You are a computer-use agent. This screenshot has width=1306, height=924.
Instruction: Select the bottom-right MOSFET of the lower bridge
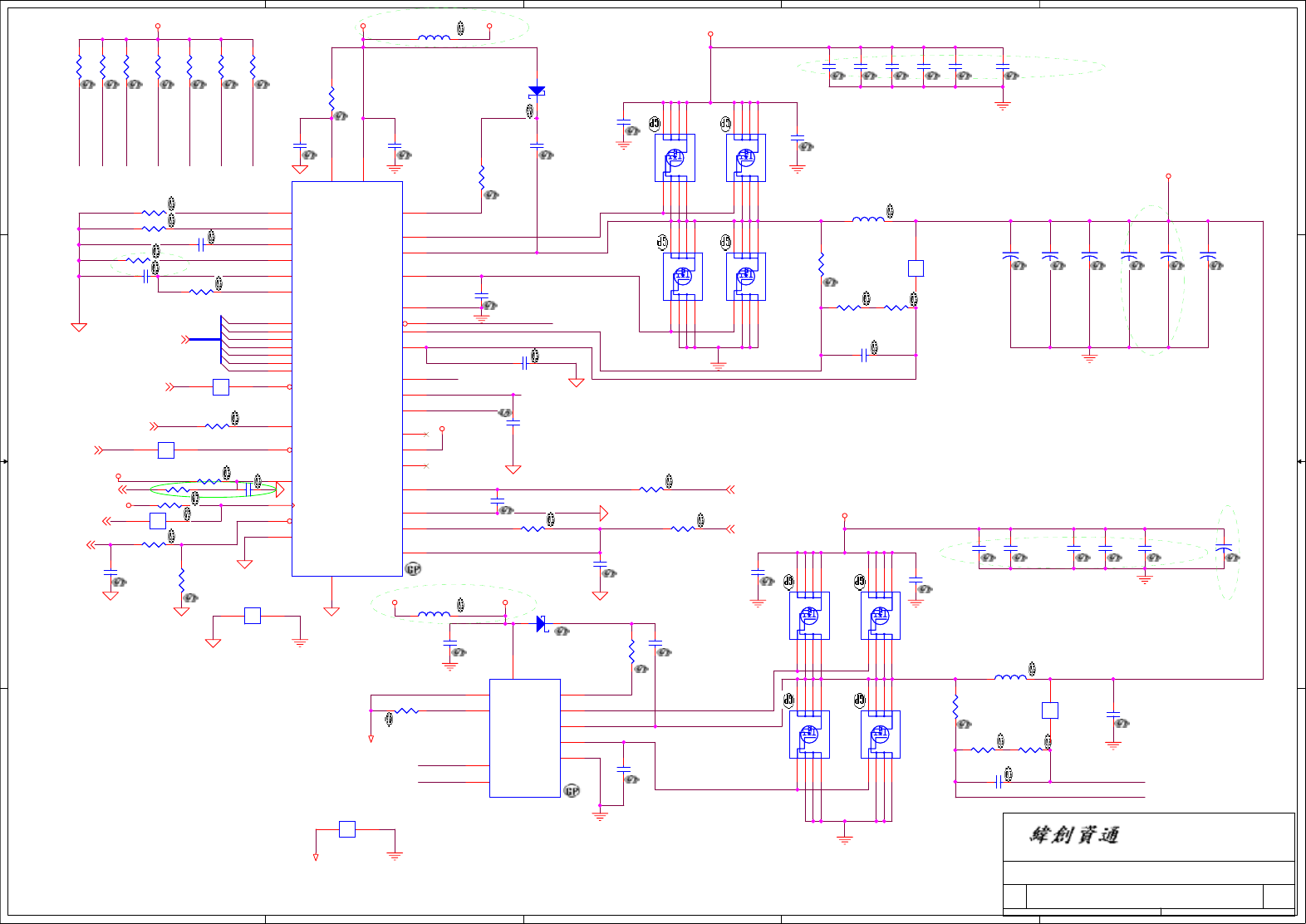pyautogui.click(x=881, y=735)
